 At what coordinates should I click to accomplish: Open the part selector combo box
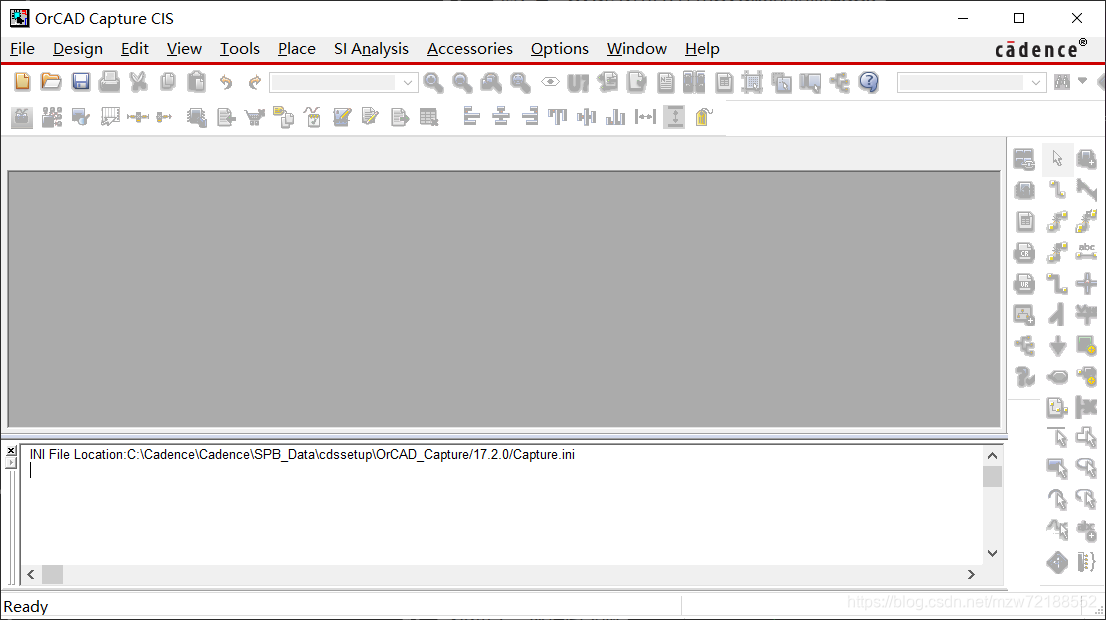(344, 83)
